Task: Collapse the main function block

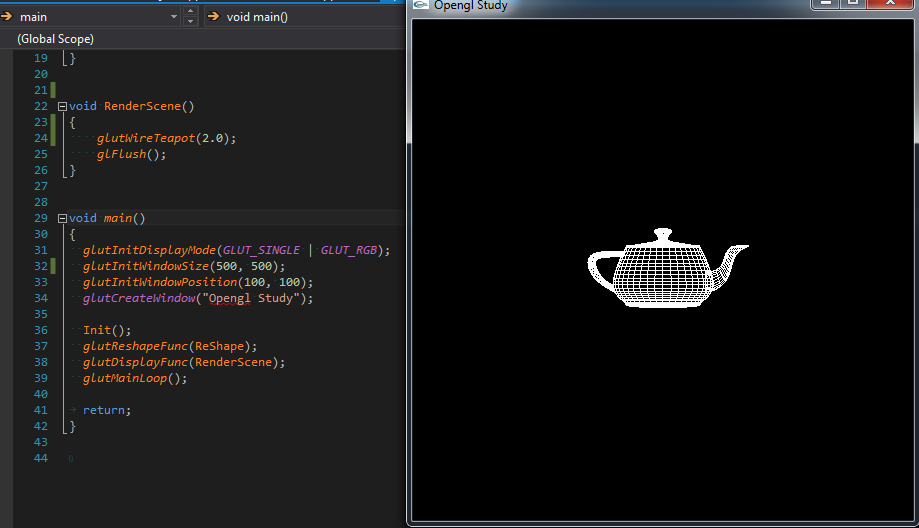Action: [x=62, y=219]
